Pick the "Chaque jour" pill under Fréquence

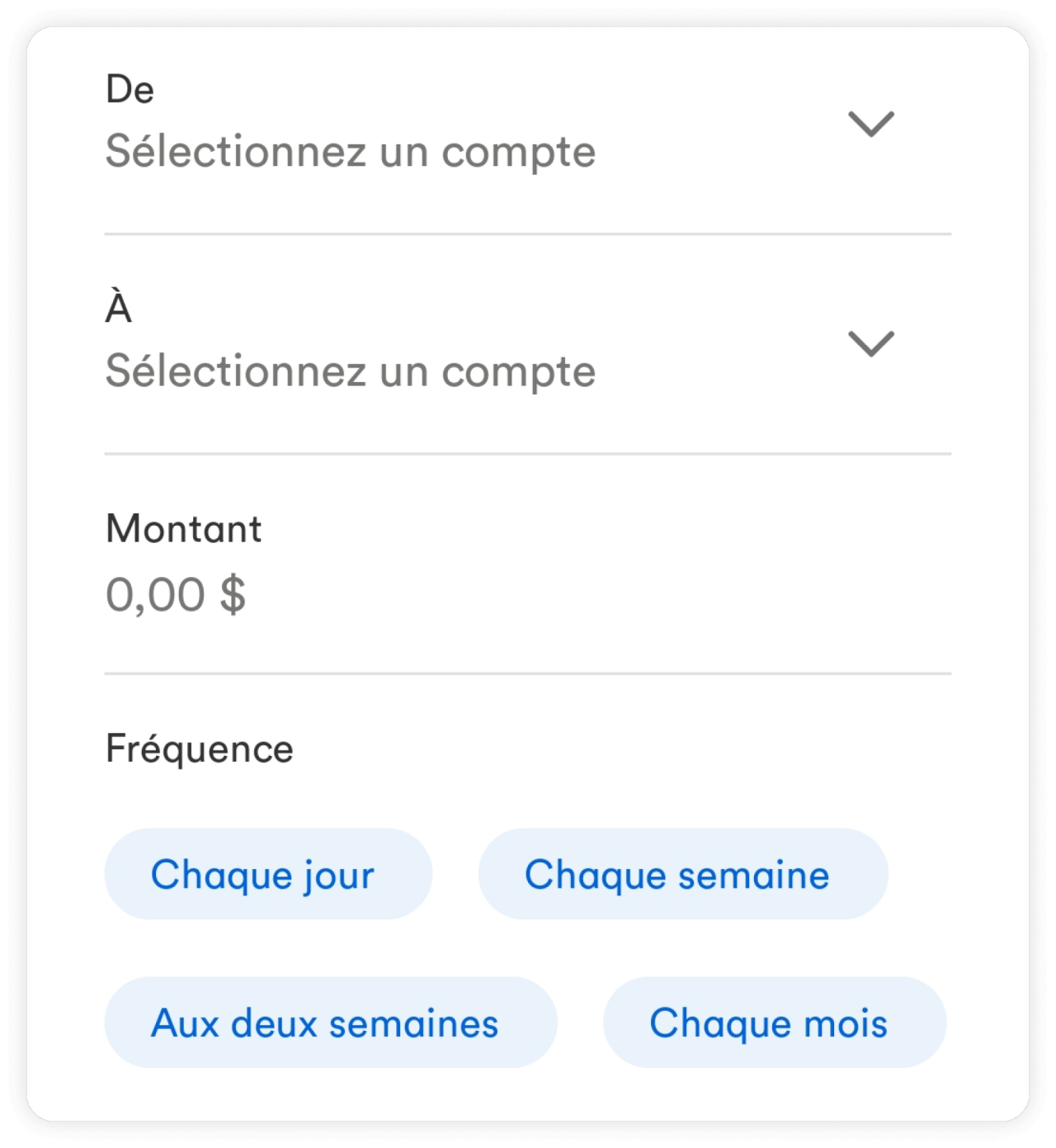[x=267, y=874]
